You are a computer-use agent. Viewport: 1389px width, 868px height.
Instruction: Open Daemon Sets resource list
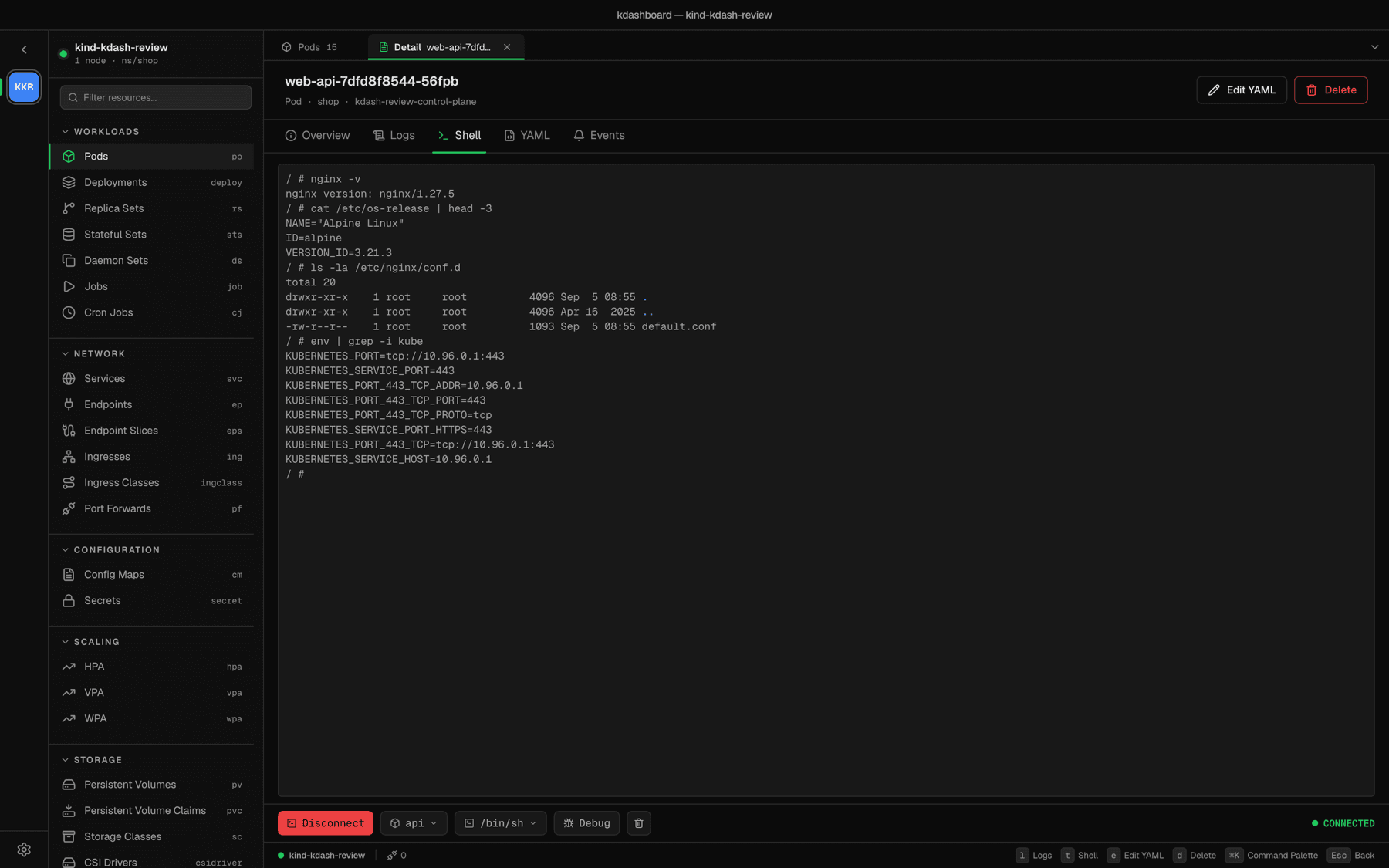151,261
